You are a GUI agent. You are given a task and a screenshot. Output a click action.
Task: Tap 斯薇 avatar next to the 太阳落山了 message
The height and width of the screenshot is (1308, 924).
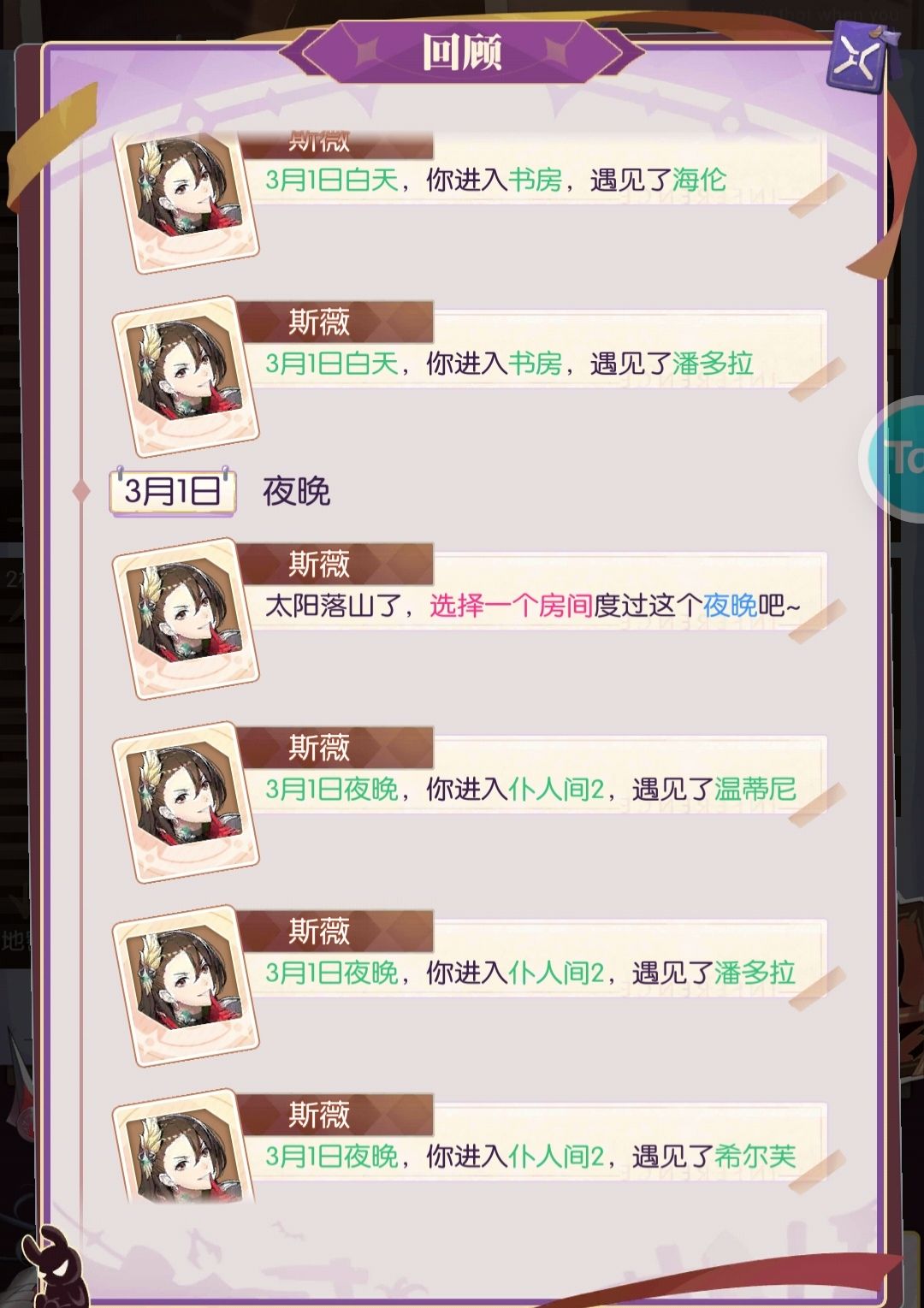186,618
